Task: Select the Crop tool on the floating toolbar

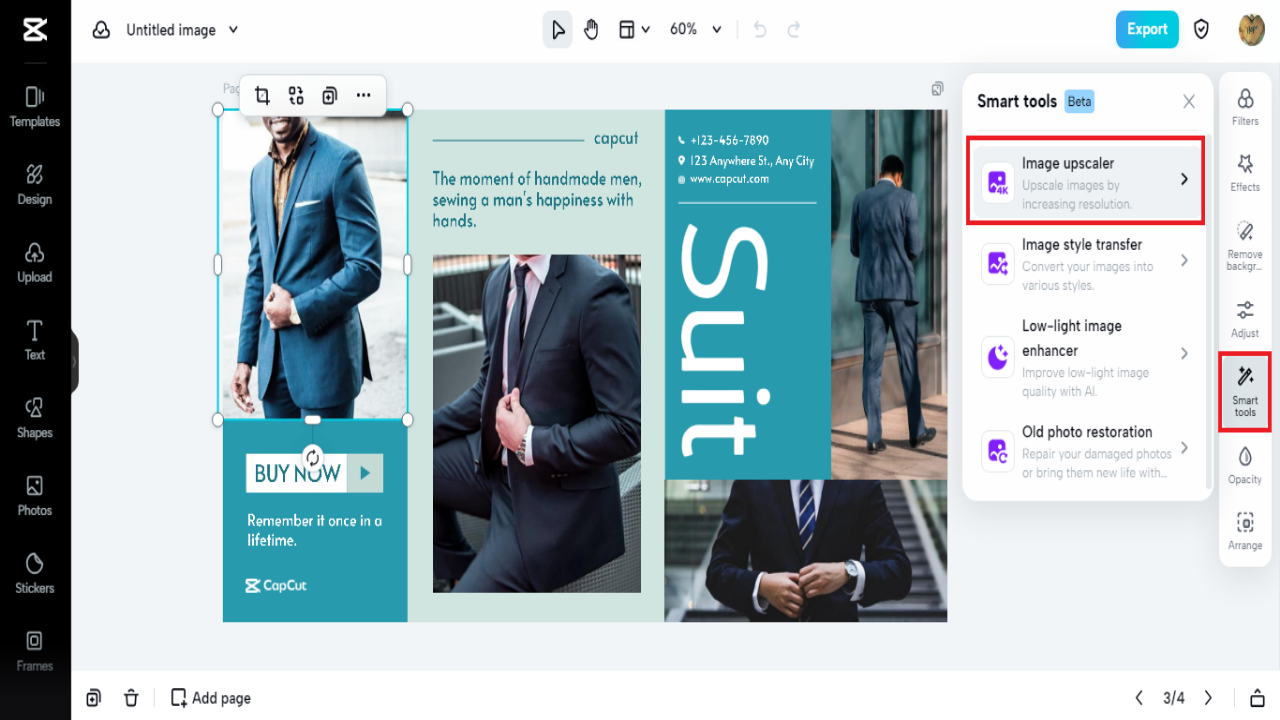Action: [x=262, y=95]
